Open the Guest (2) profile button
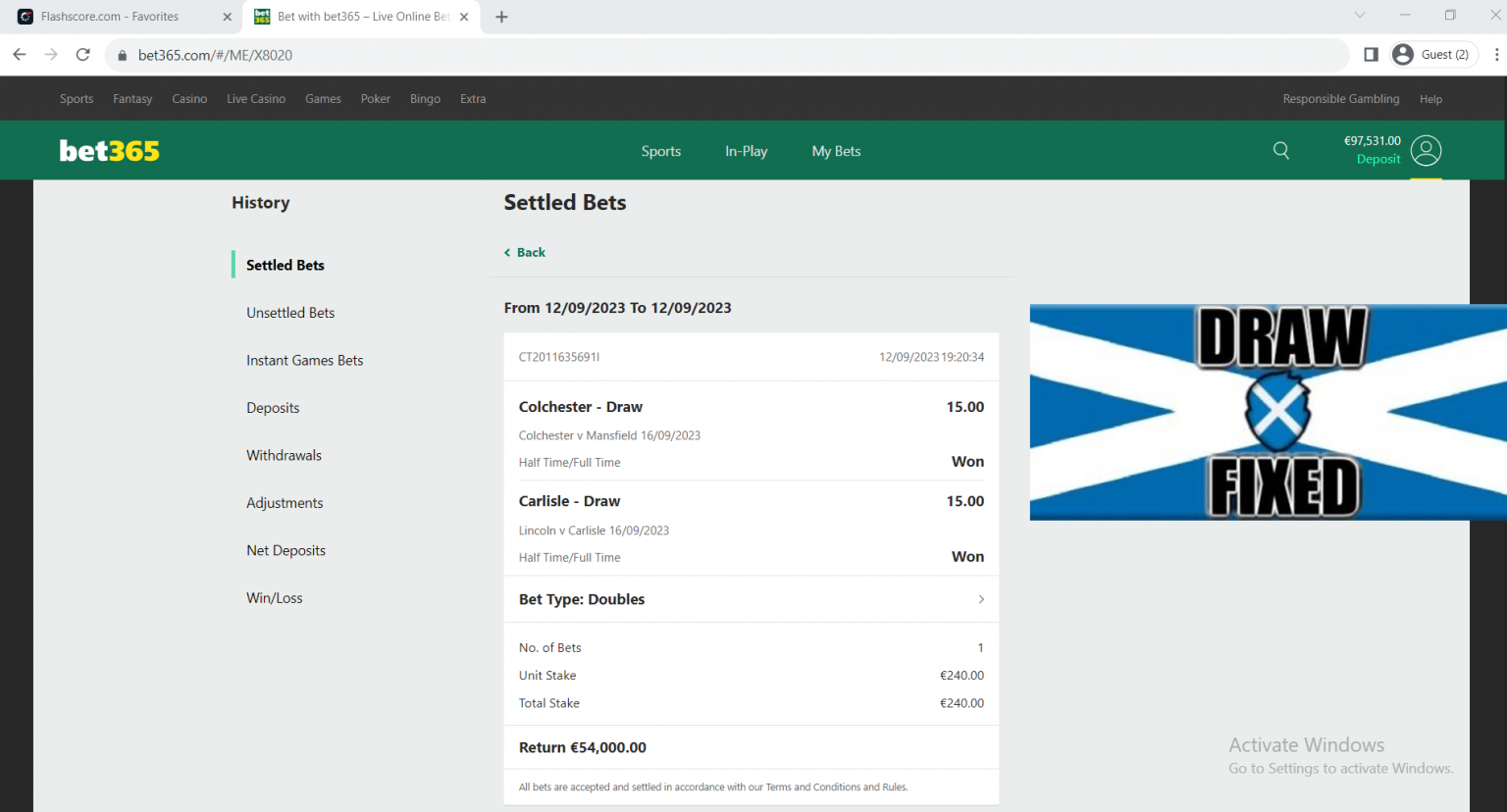 (1433, 55)
